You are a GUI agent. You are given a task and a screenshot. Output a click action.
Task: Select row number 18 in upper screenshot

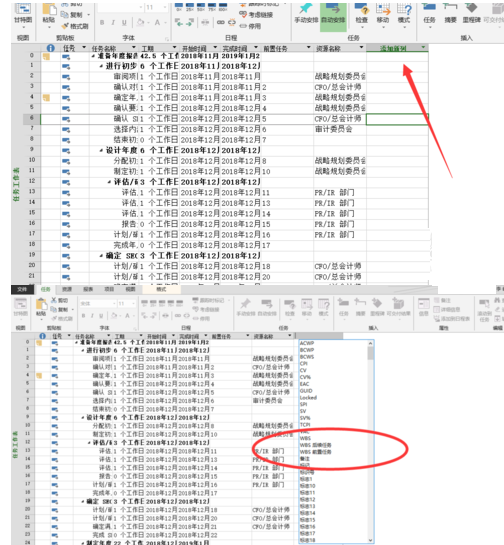click(32, 244)
